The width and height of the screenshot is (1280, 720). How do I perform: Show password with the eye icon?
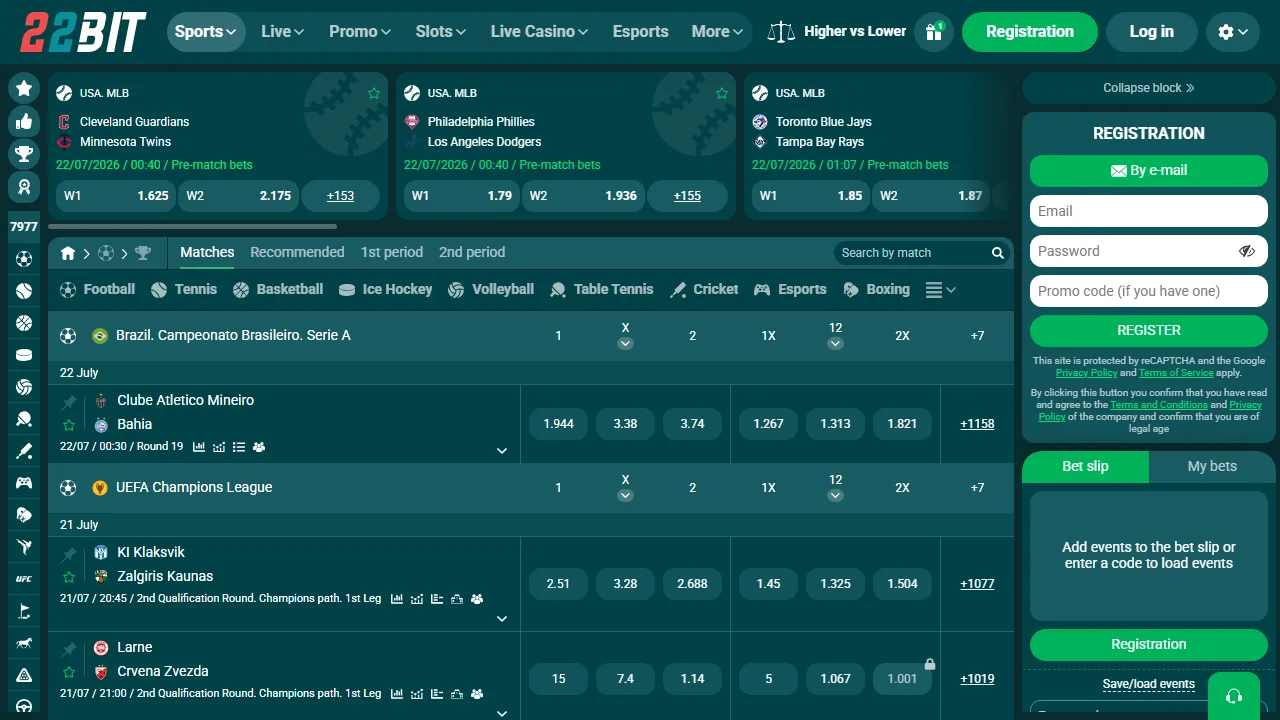[1246, 251]
